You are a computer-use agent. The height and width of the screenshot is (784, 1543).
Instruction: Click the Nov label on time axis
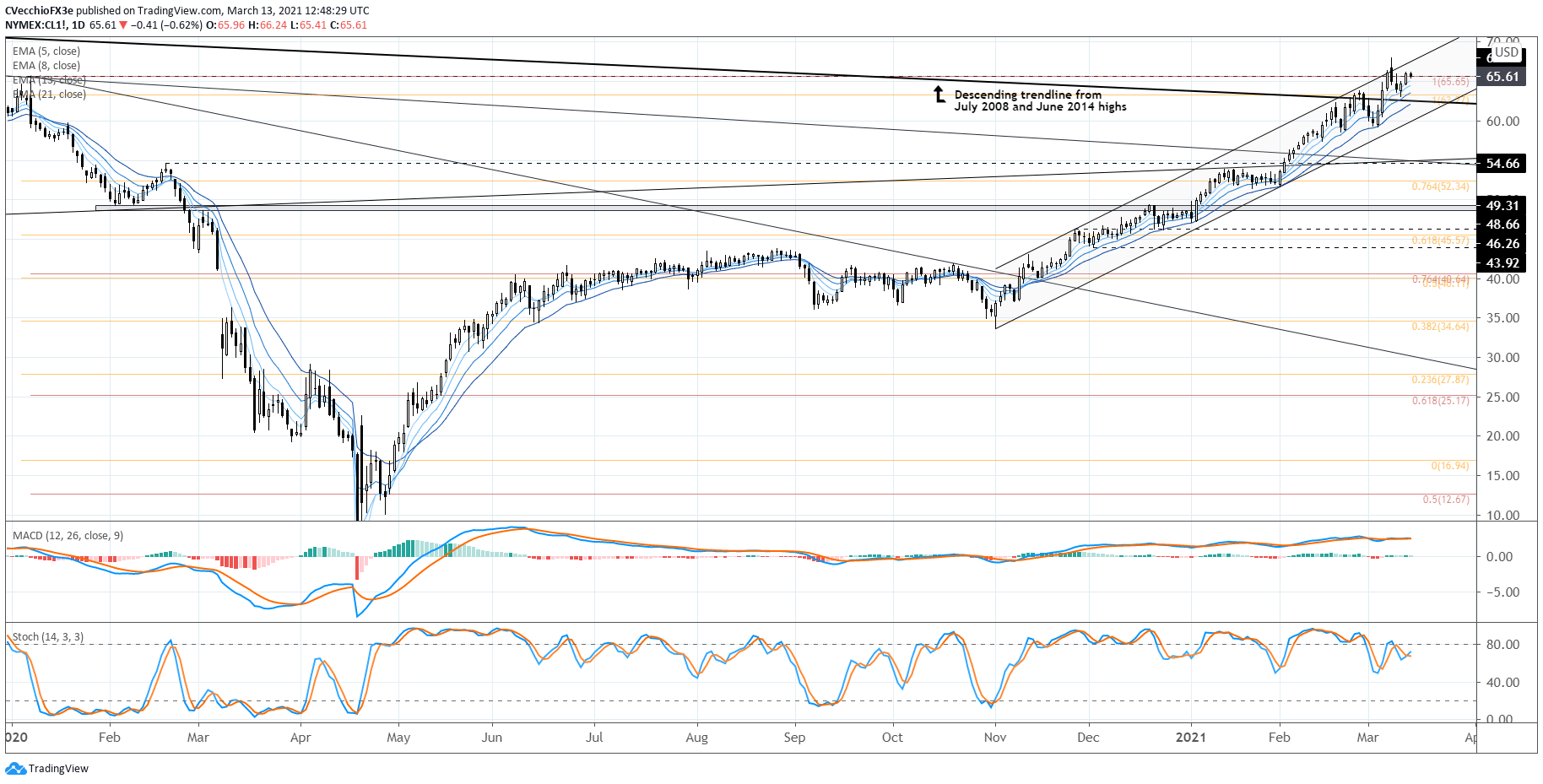coord(995,738)
